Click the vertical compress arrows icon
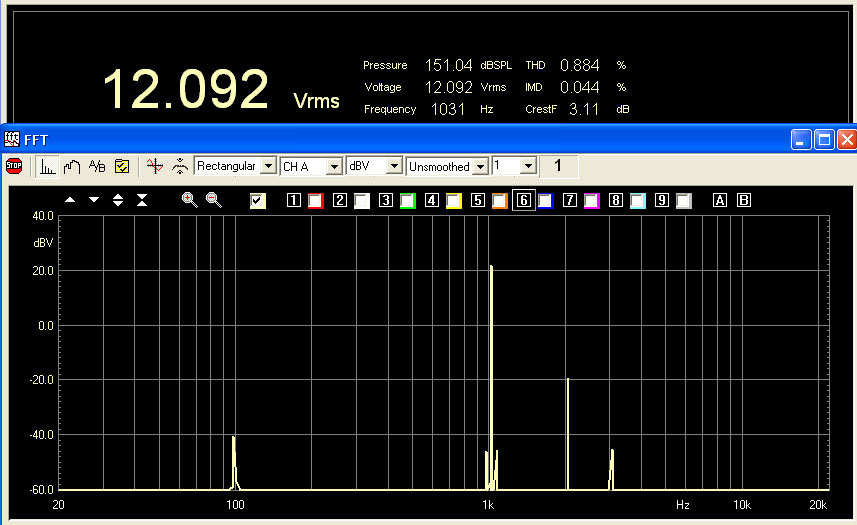857x525 pixels. point(142,200)
